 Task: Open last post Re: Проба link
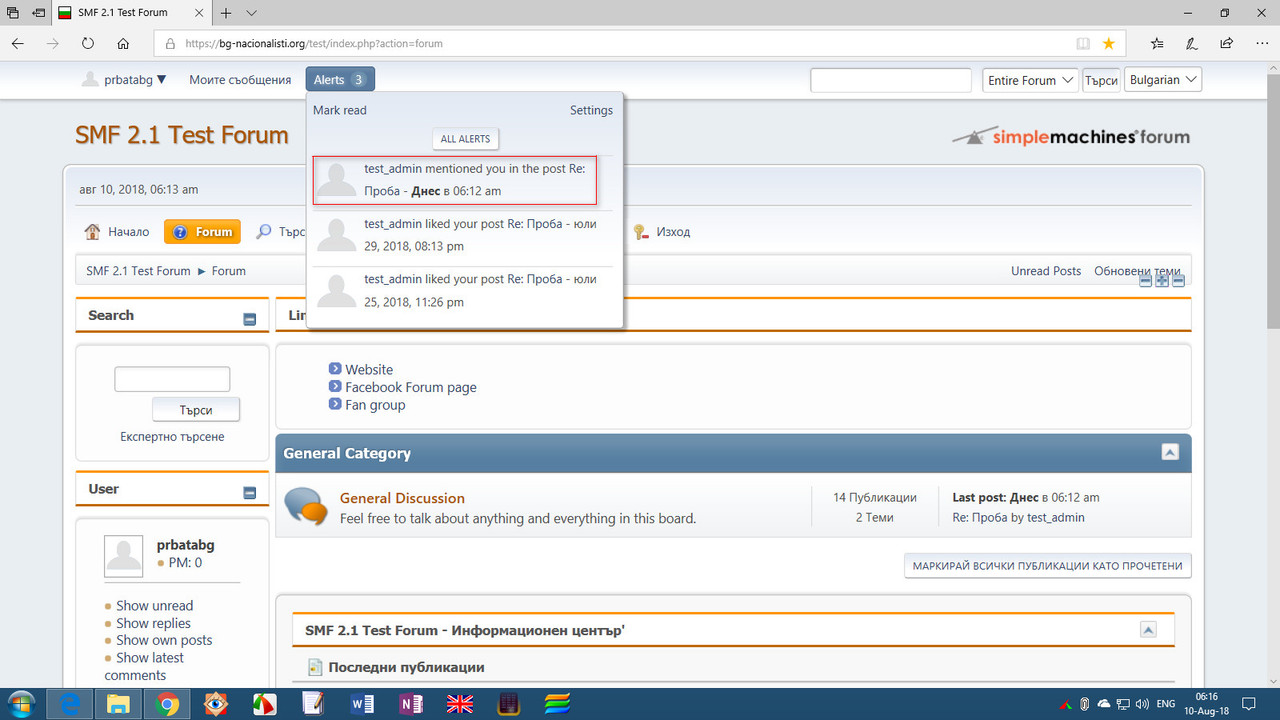(x=988, y=518)
